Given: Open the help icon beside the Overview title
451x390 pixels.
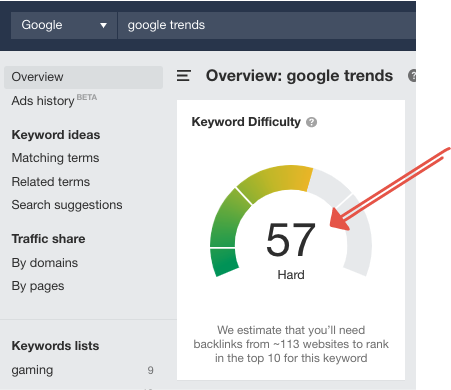Looking at the screenshot, I should pyautogui.click(x=412, y=76).
